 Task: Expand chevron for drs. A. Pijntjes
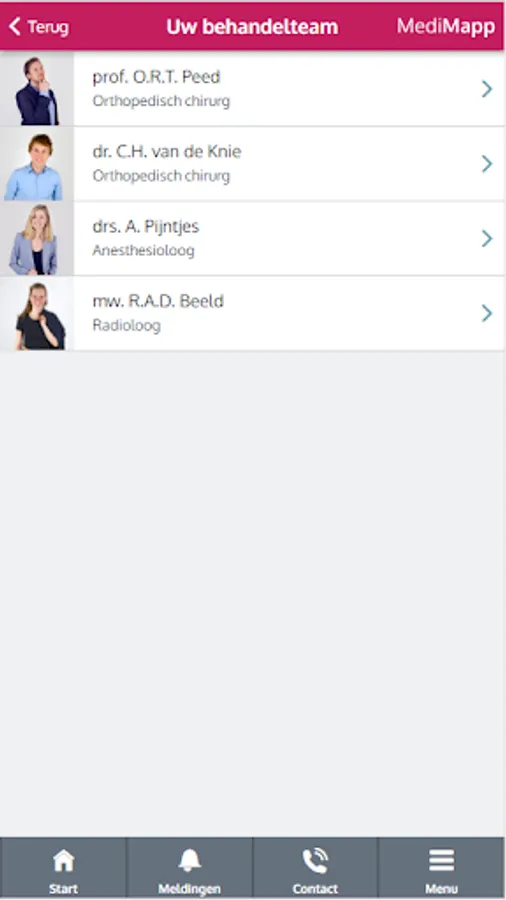pyautogui.click(x=486, y=238)
